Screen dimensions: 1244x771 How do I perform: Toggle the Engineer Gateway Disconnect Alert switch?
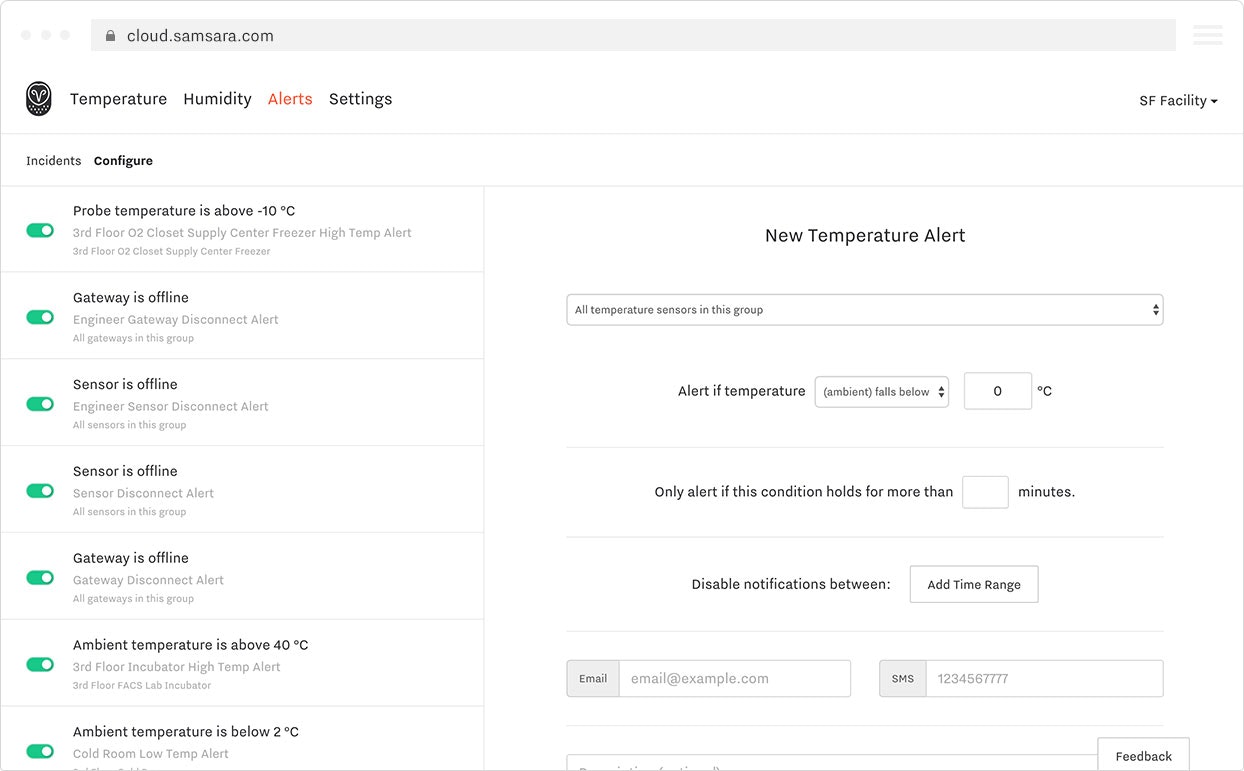[x=40, y=317]
